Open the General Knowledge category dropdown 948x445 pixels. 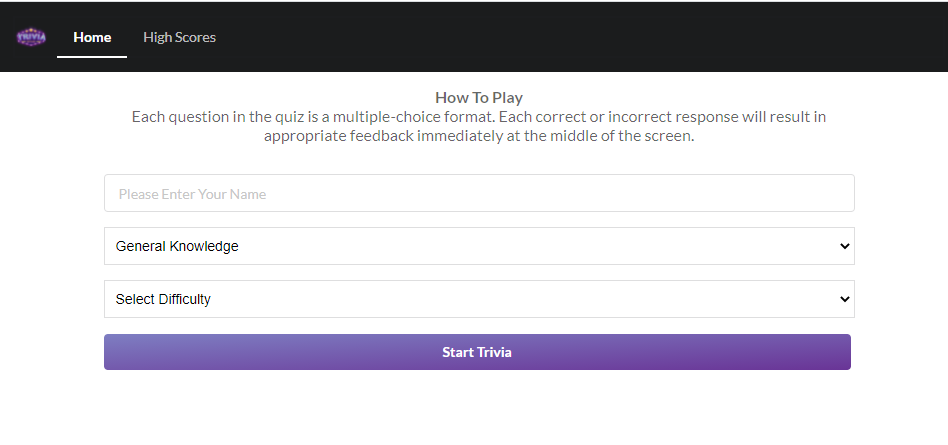tap(479, 246)
